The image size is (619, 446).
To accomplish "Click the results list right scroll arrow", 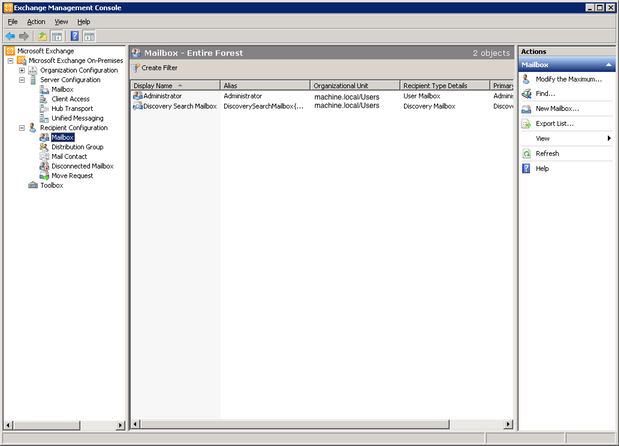I will [508, 424].
